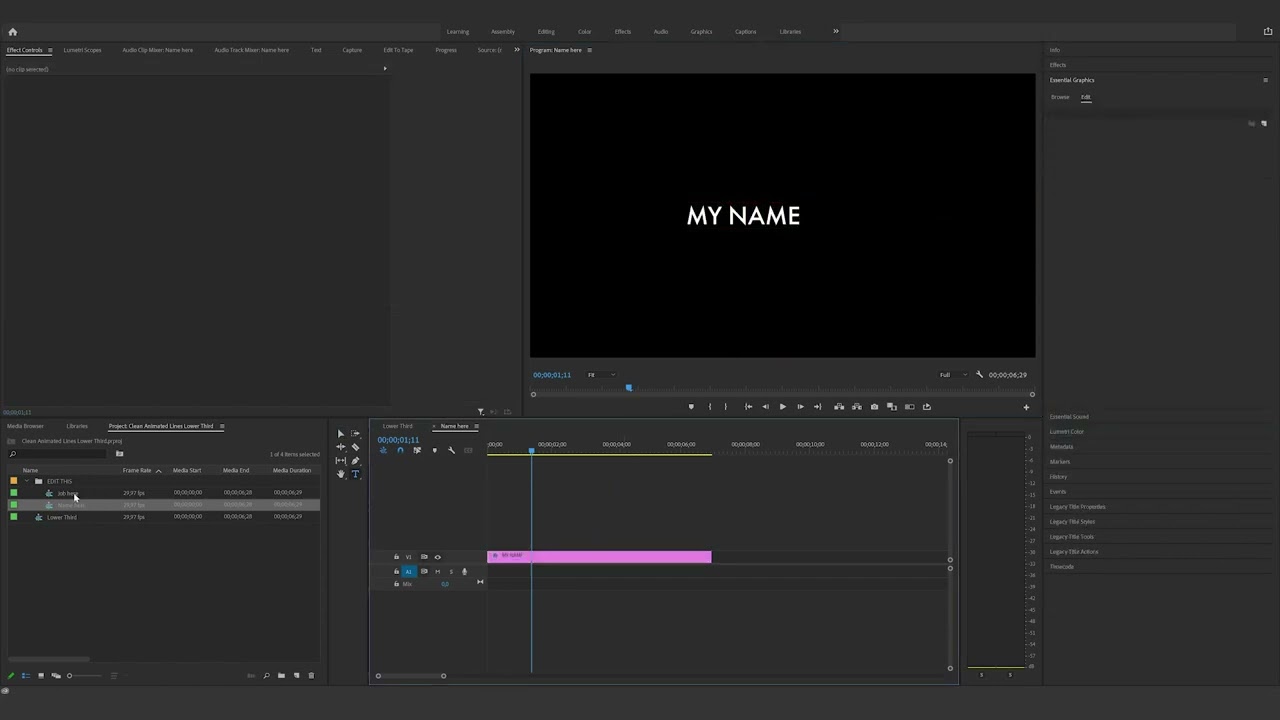1280x720 pixels.
Task: Open the Full playback resolution dropdown
Action: point(953,375)
